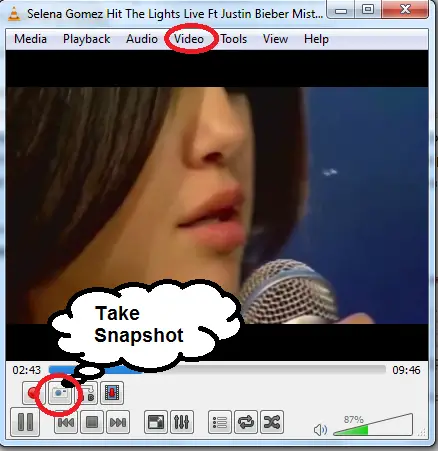This screenshot has width=438, height=451.
Task: Pause the video playback
Action: click(x=25, y=422)
